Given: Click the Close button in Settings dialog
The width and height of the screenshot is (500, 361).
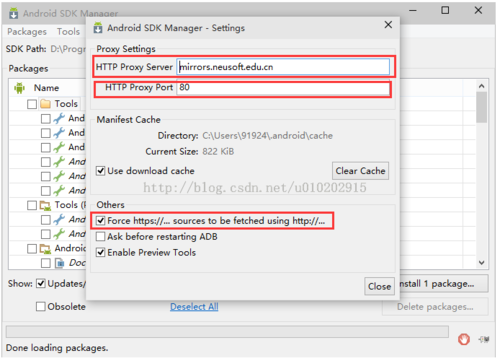Looking at the screenshot, I should (379, 286).
